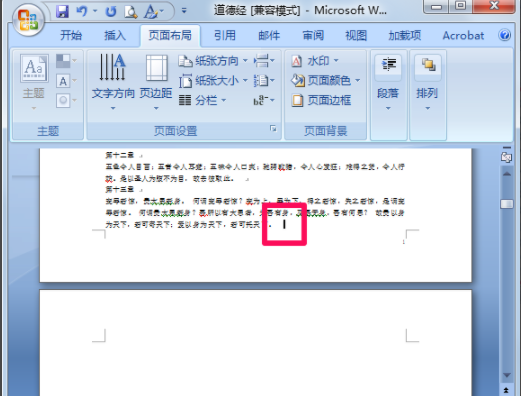Image resolution: width=521 pixels, height=396 pixels.
Task: Open 页边距 margins menu
Action: [156, 82]
